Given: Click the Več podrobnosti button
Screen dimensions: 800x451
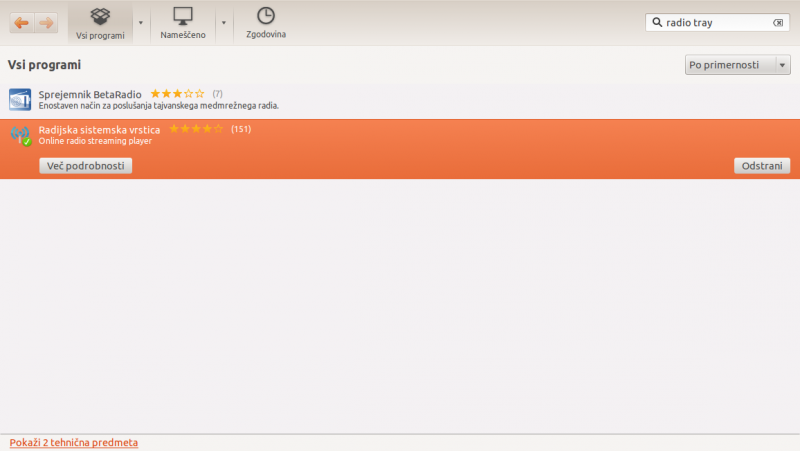Looking at the screenshot, I should coord(86,166).
